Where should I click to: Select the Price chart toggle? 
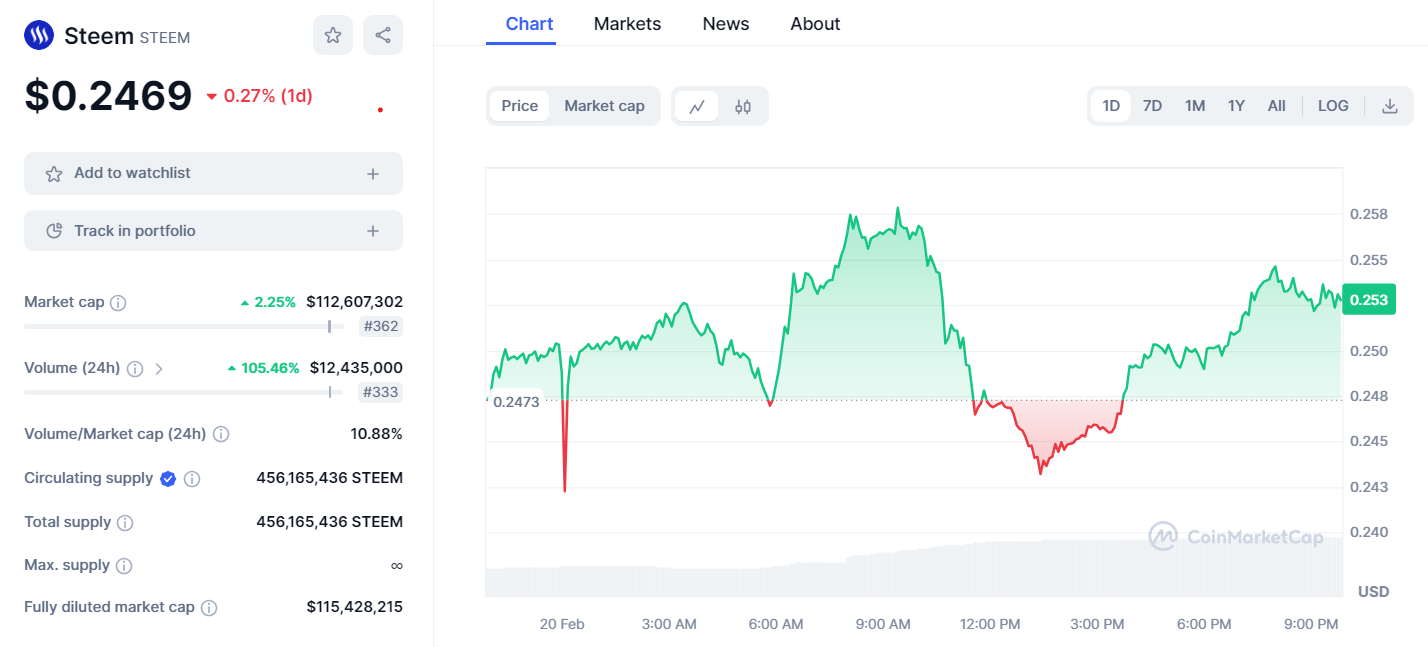point(520,106)
